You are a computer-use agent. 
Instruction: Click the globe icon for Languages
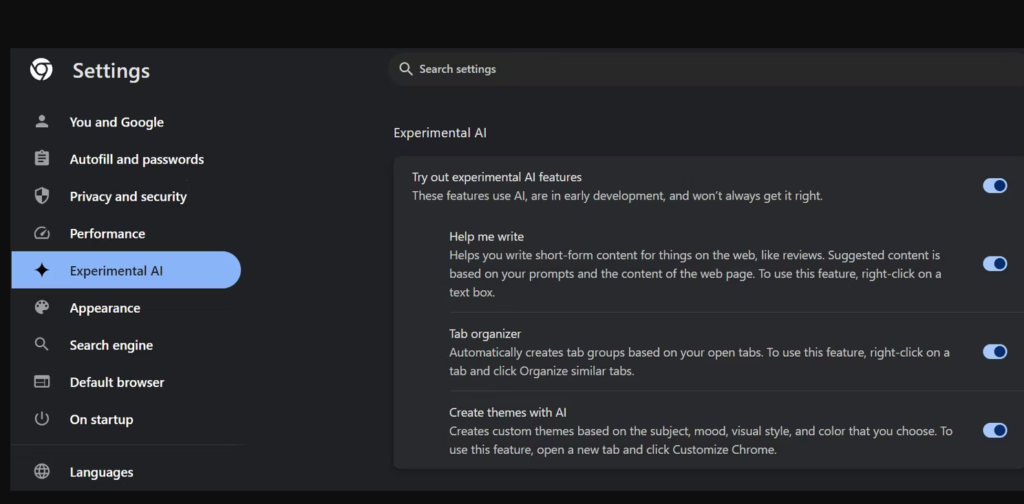(x=42, y=471)
